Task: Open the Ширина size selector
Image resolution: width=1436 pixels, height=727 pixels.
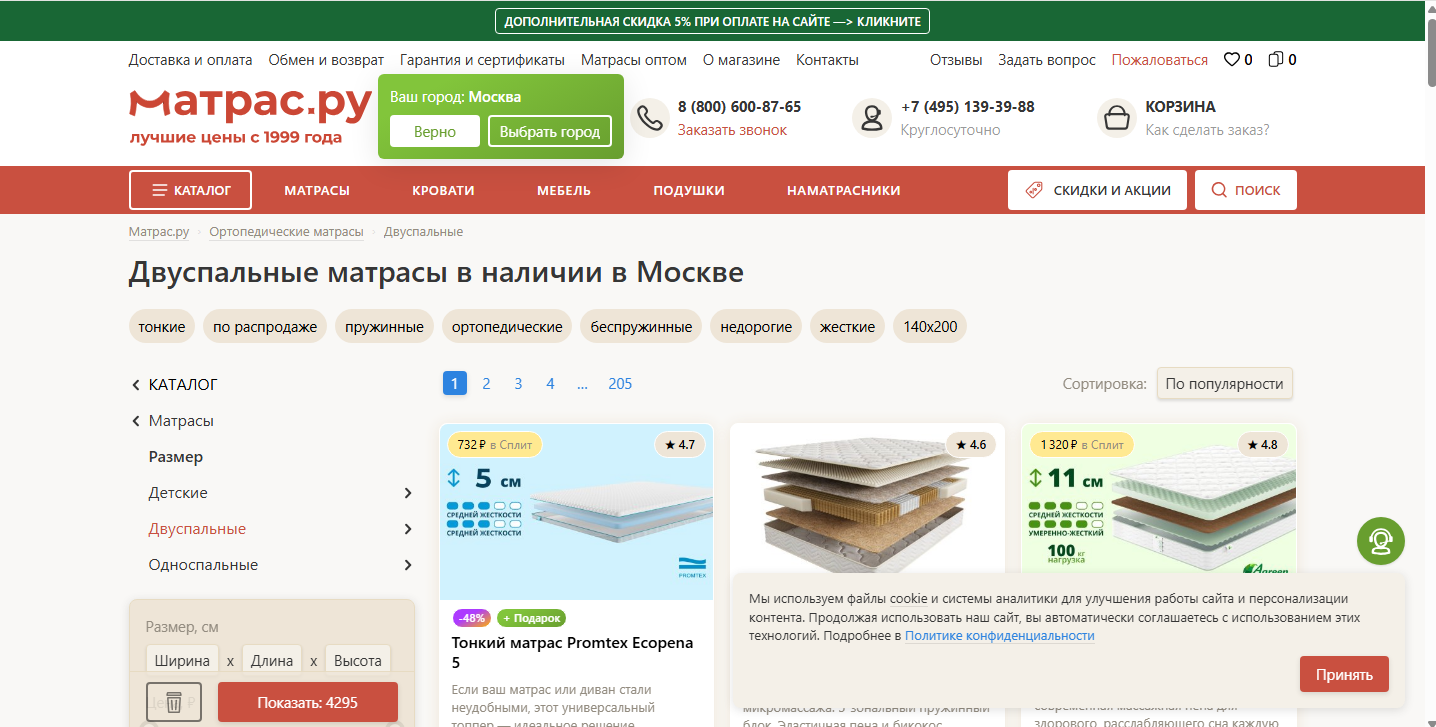Action: pyautogui.click(x=182, y=660)
